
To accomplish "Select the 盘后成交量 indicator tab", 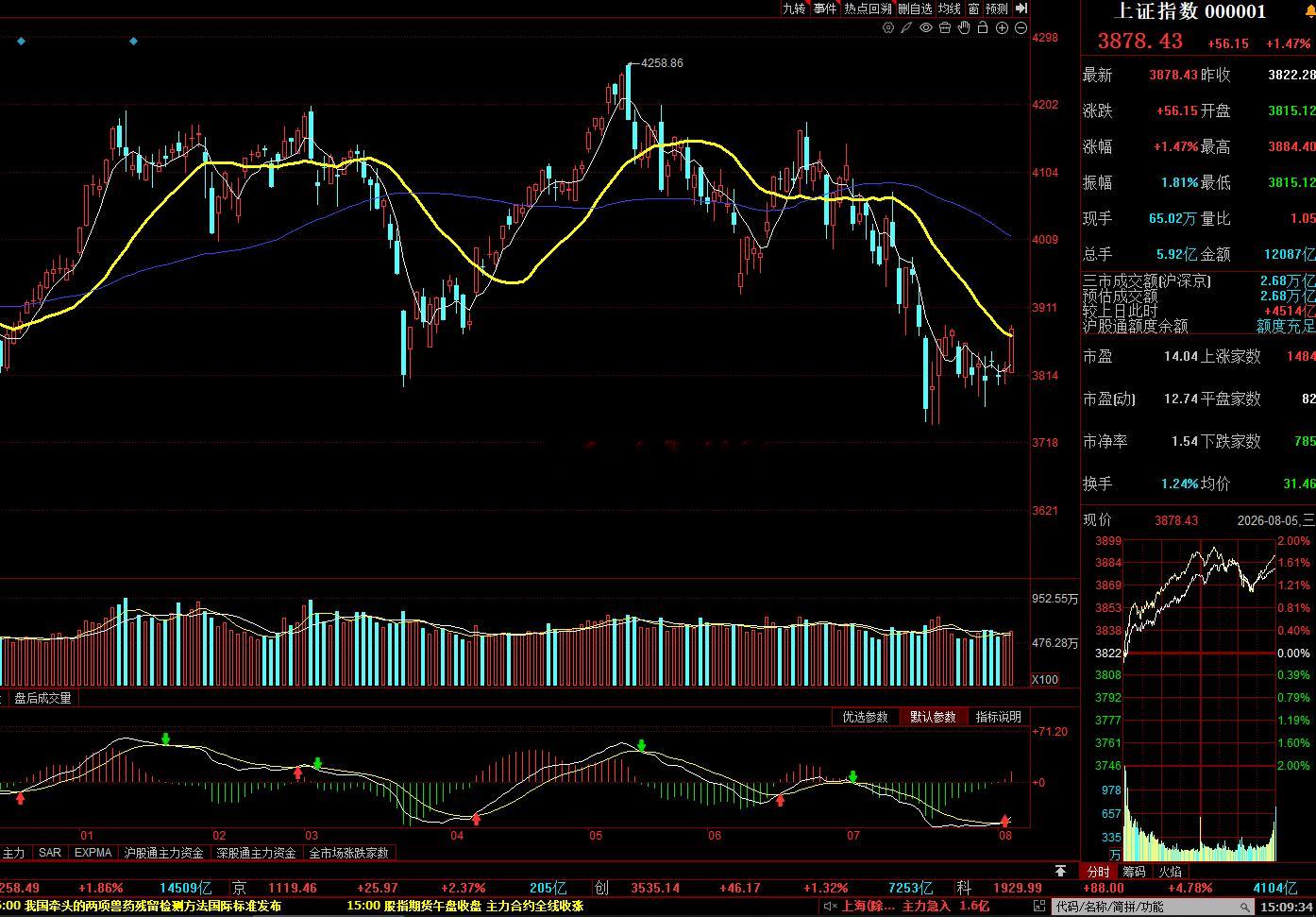I will [x=42, y=699].
